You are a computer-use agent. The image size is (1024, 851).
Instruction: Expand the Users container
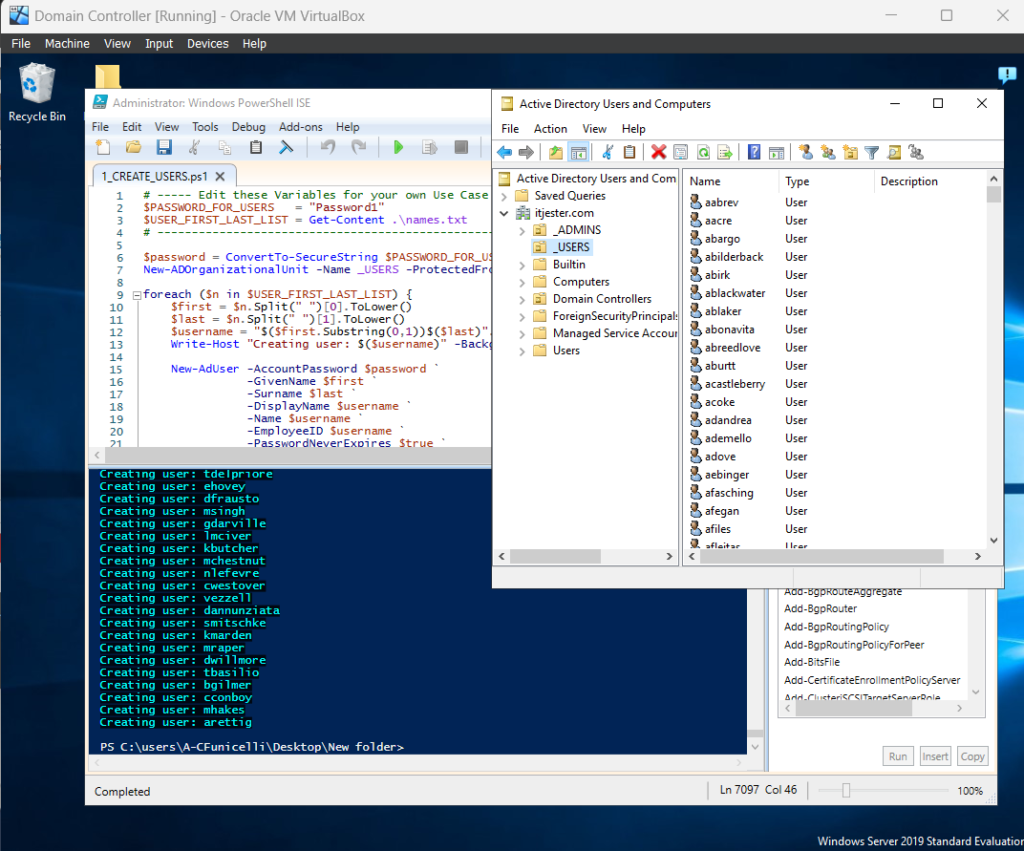click(522, 351)
